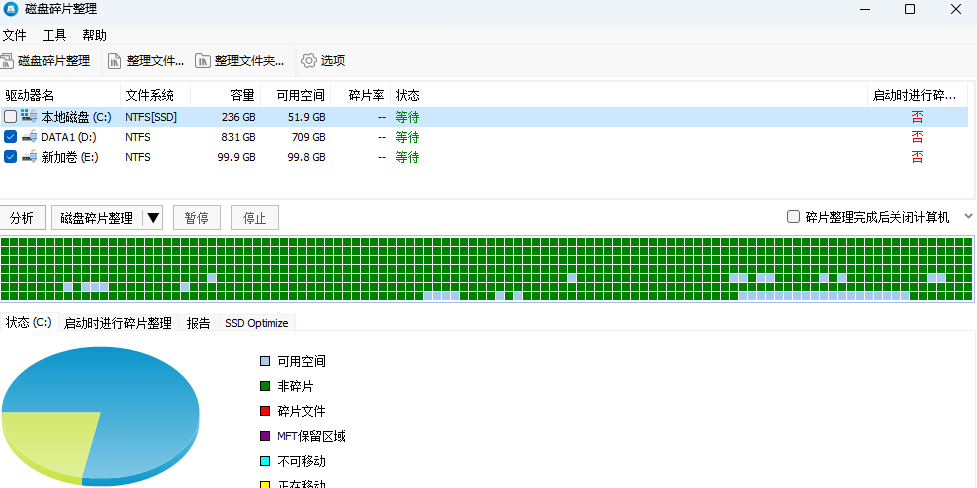Click the 99.8 GB free space value

click(x=307, y=157)
